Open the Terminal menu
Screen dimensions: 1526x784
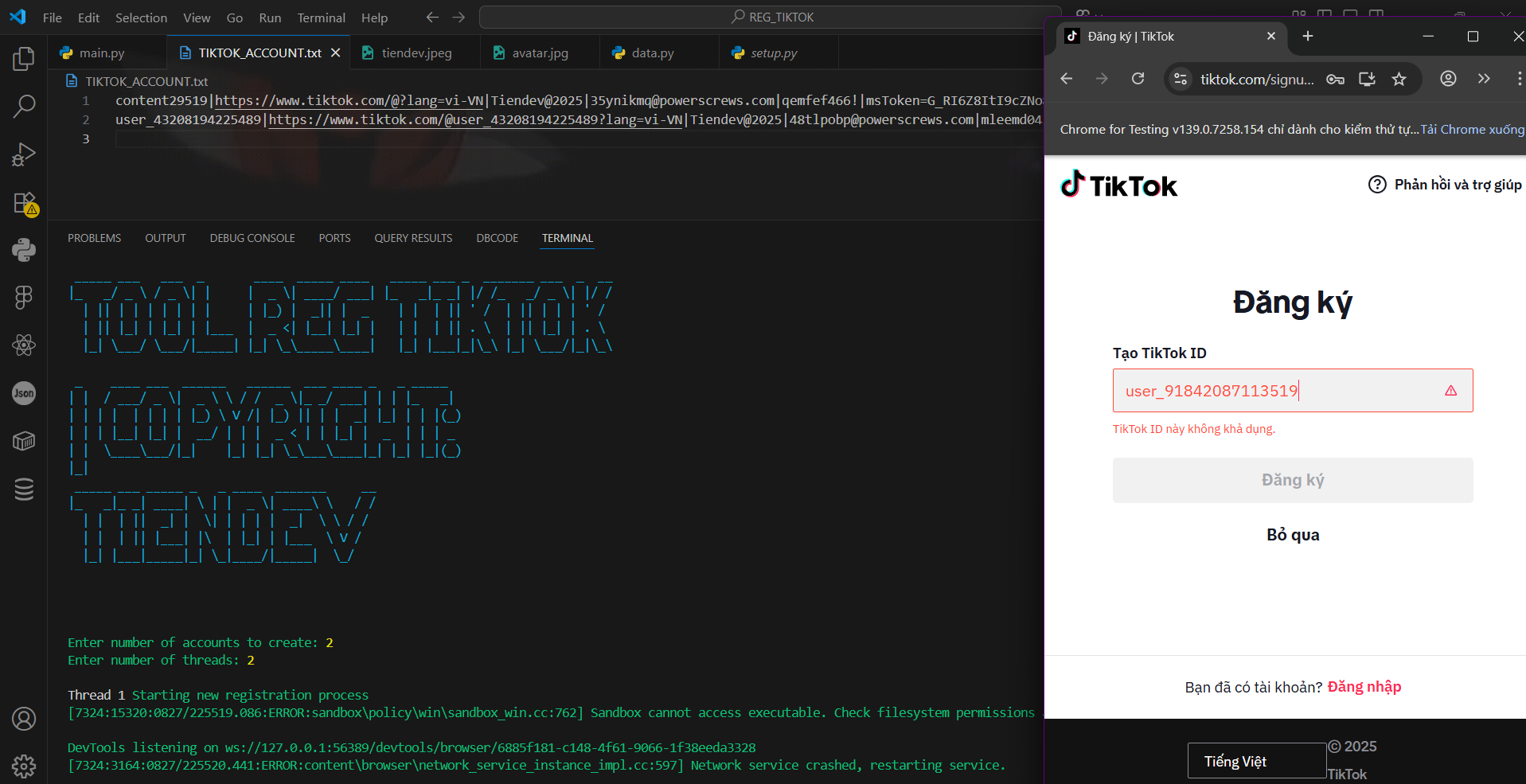[x=322, y=18]
